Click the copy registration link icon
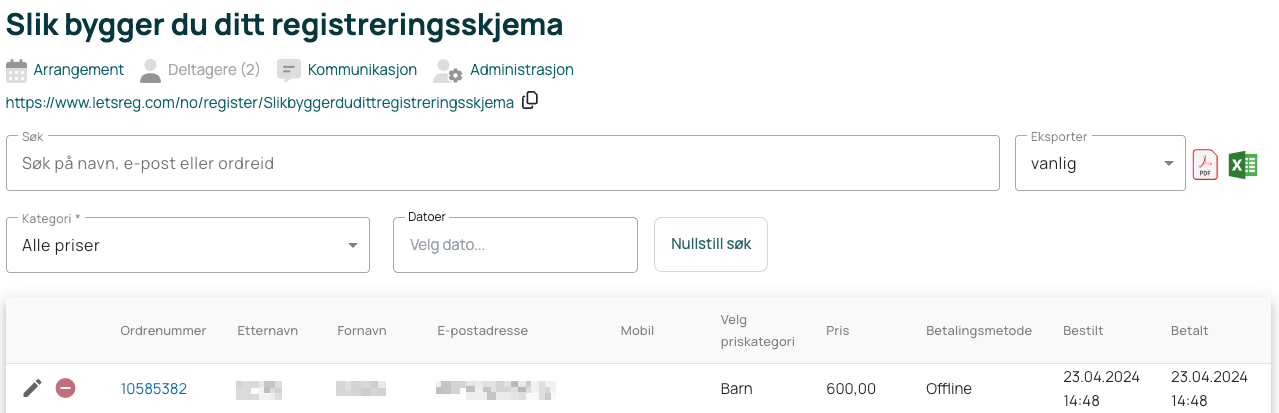Screen dimensions: 1279x413 (x=531, y=100)
